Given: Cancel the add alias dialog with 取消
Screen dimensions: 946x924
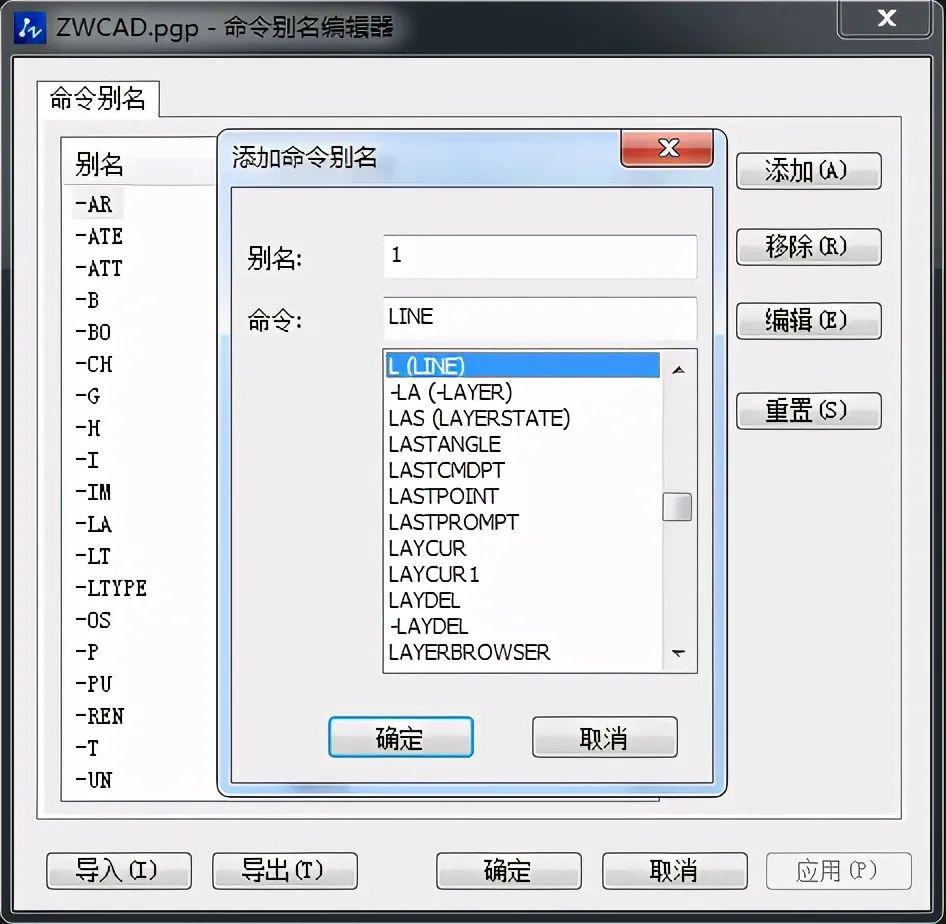Looking at the screenshot, I should tap(604, 737).
